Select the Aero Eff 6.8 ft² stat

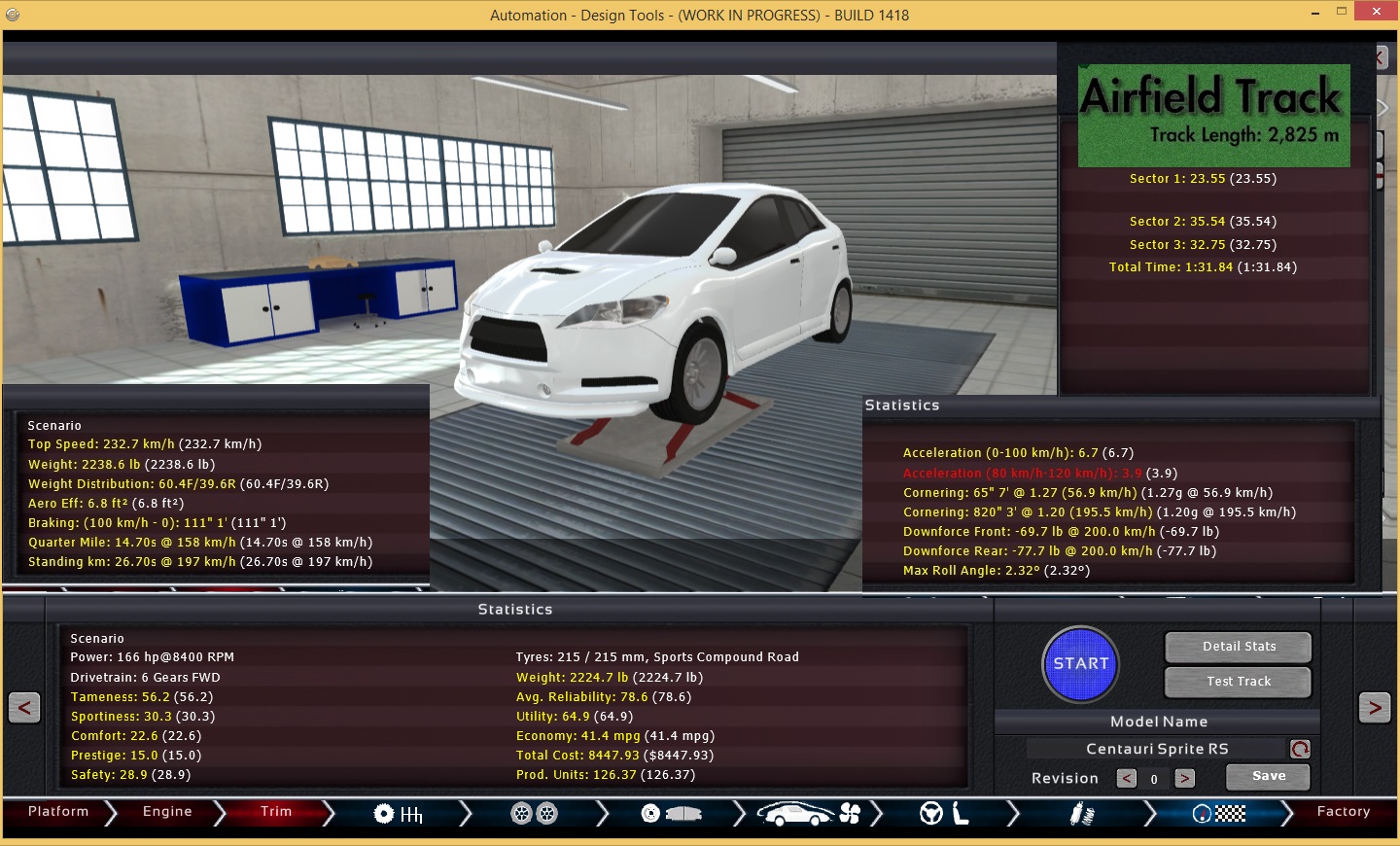106,503
